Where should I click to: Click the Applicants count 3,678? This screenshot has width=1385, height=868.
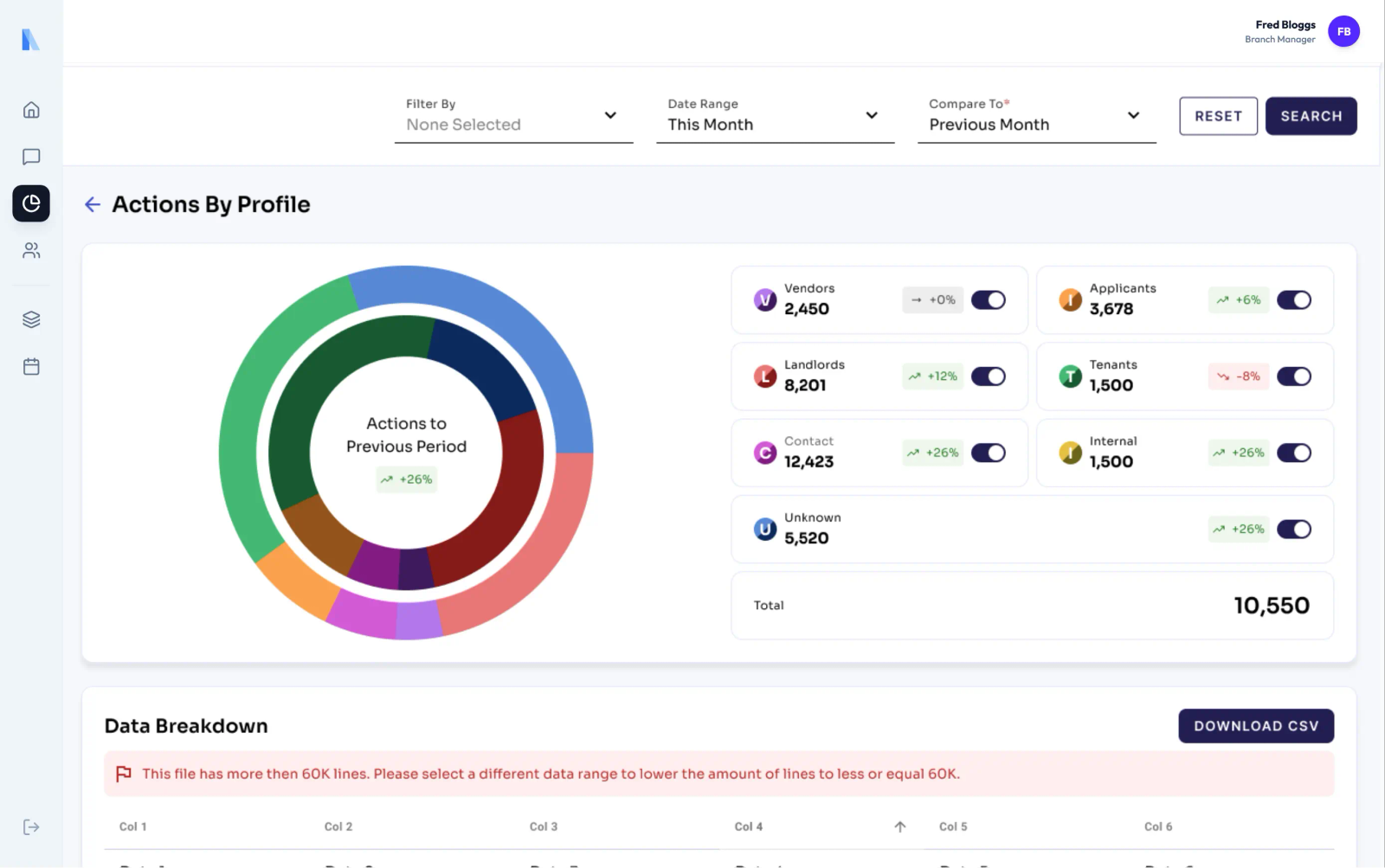click(x=1111, y=310)
